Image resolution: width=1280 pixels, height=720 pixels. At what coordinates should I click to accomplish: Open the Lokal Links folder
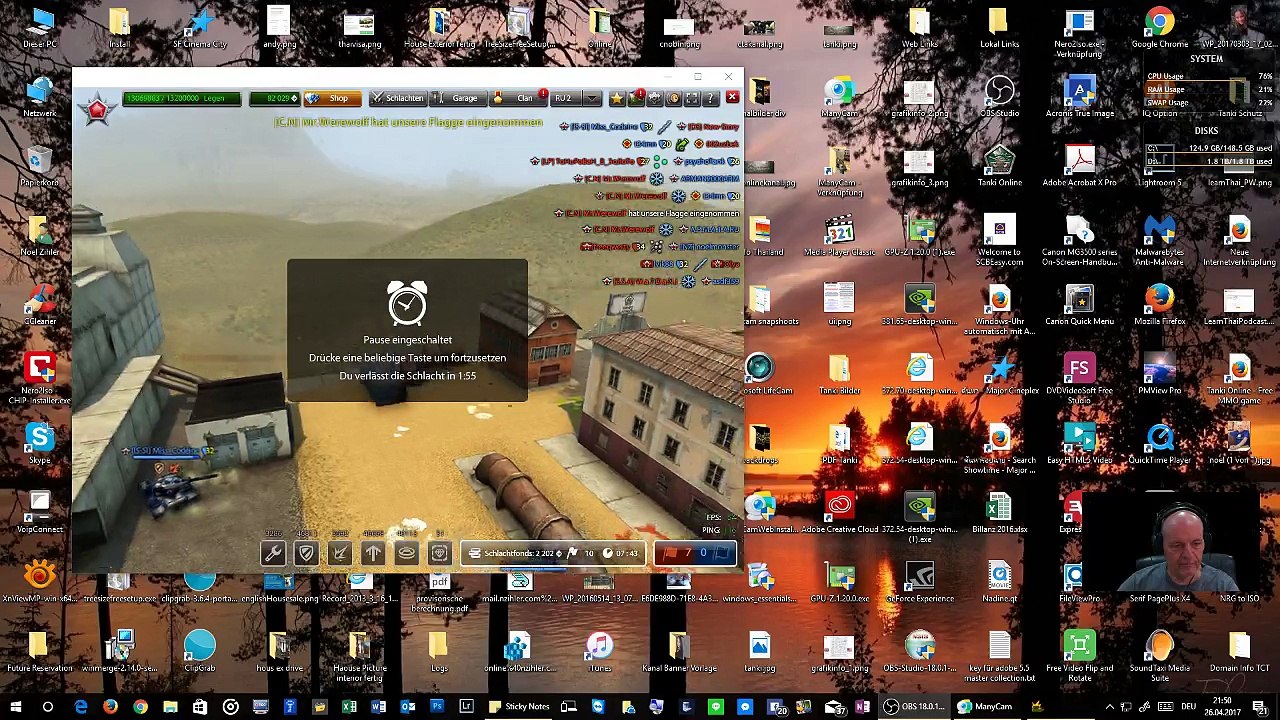[x=999, y=29]
